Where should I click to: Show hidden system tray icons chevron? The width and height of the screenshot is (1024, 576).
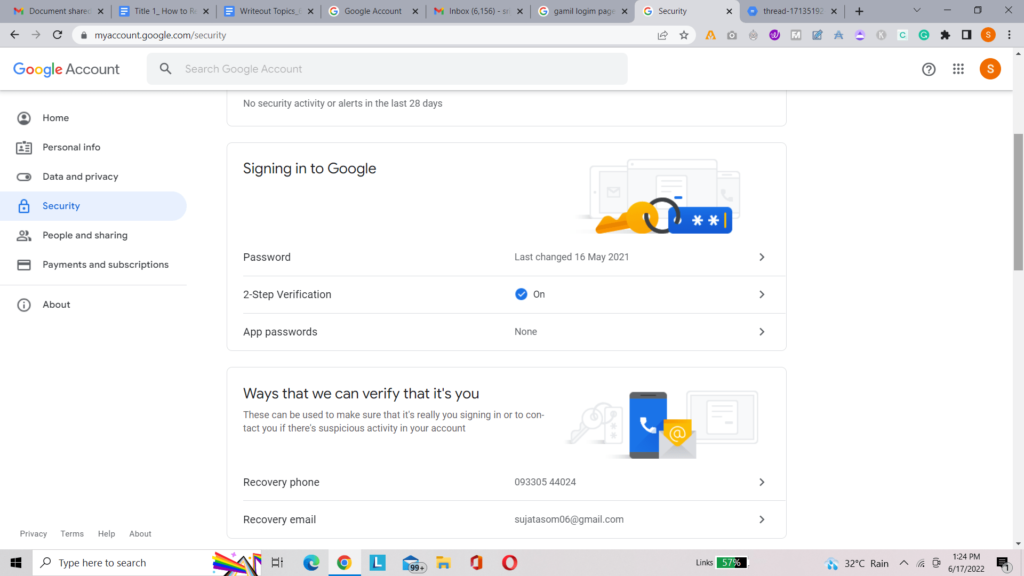point(903,563)
